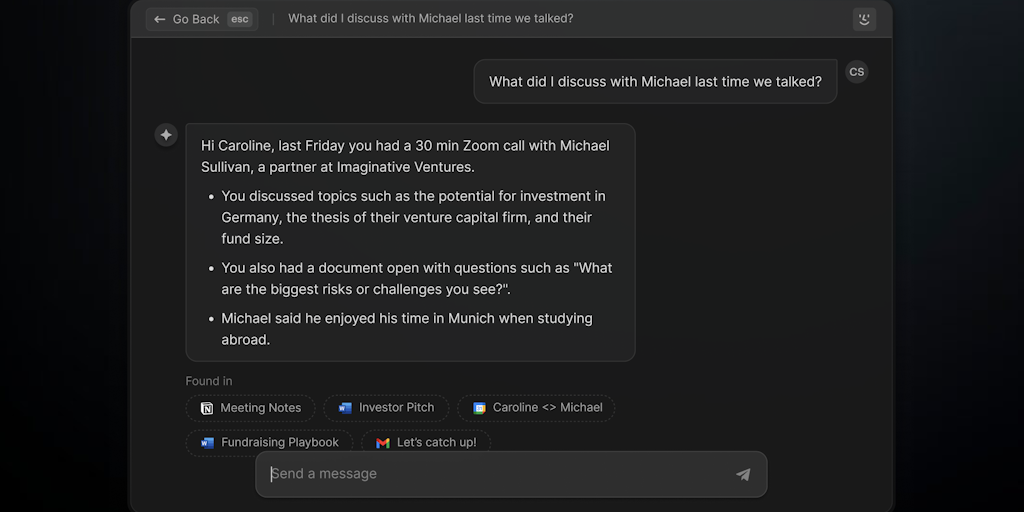Click the back arrow in the header
Screen dimensions: 1024x512
(x=160, y=19)
